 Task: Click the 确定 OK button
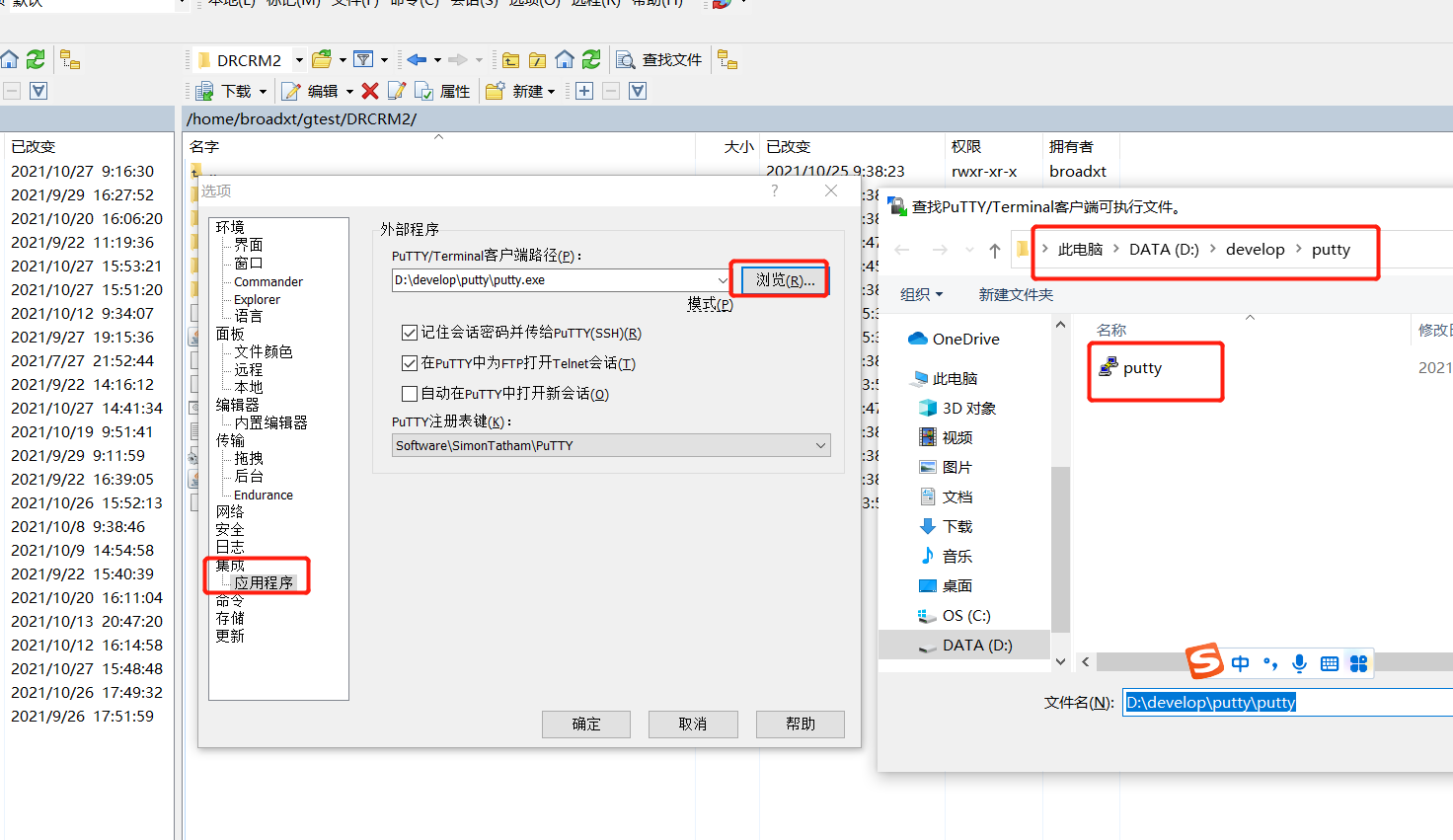pyautogui.click(x=586, y=724)
